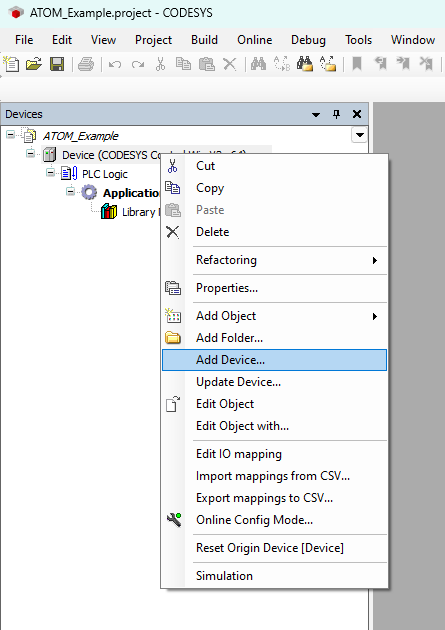Select Add Device... menu entry
The width and height of the screenshot is (445, 630).
274,360
